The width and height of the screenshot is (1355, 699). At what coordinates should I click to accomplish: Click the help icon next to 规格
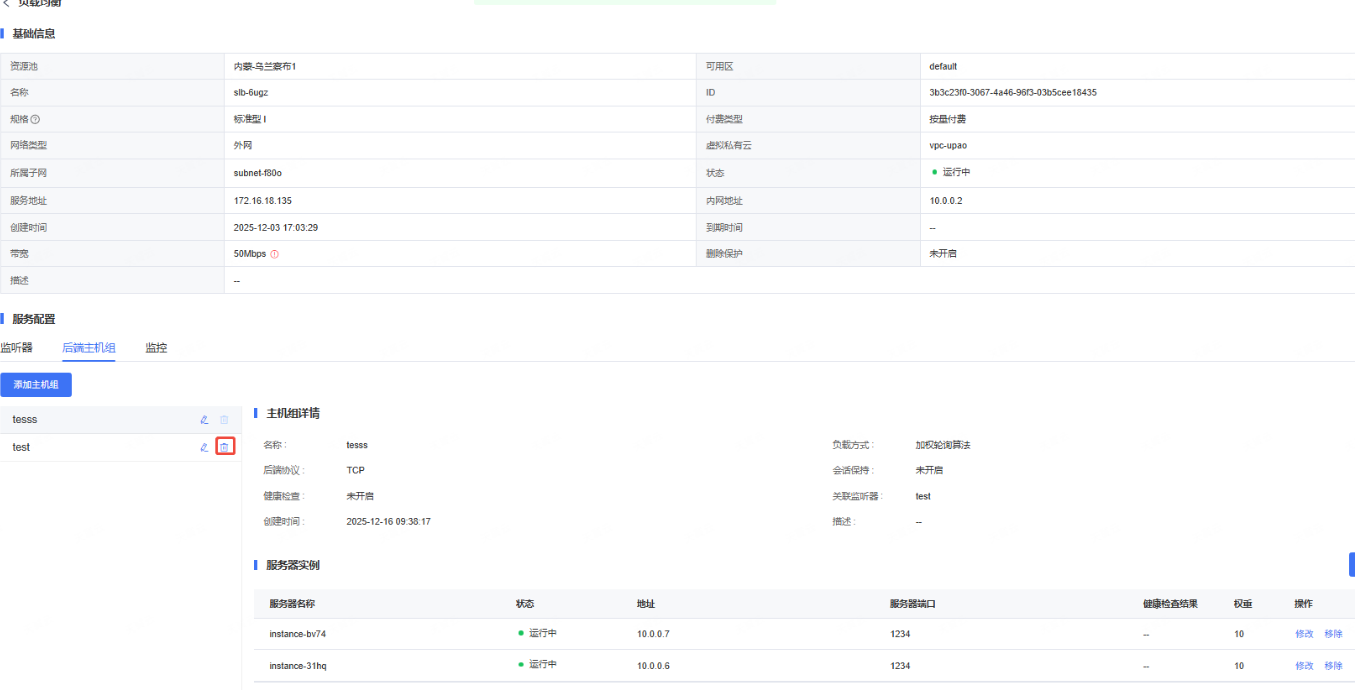[x=35, y=119]
